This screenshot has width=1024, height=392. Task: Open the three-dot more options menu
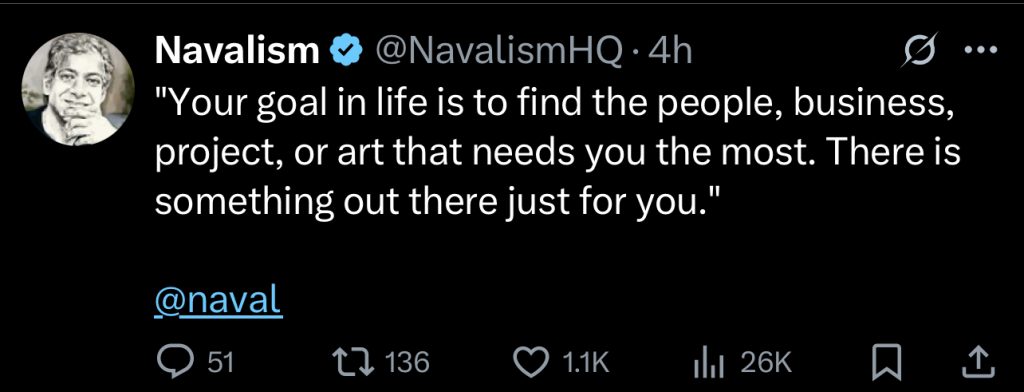[982, 50]
